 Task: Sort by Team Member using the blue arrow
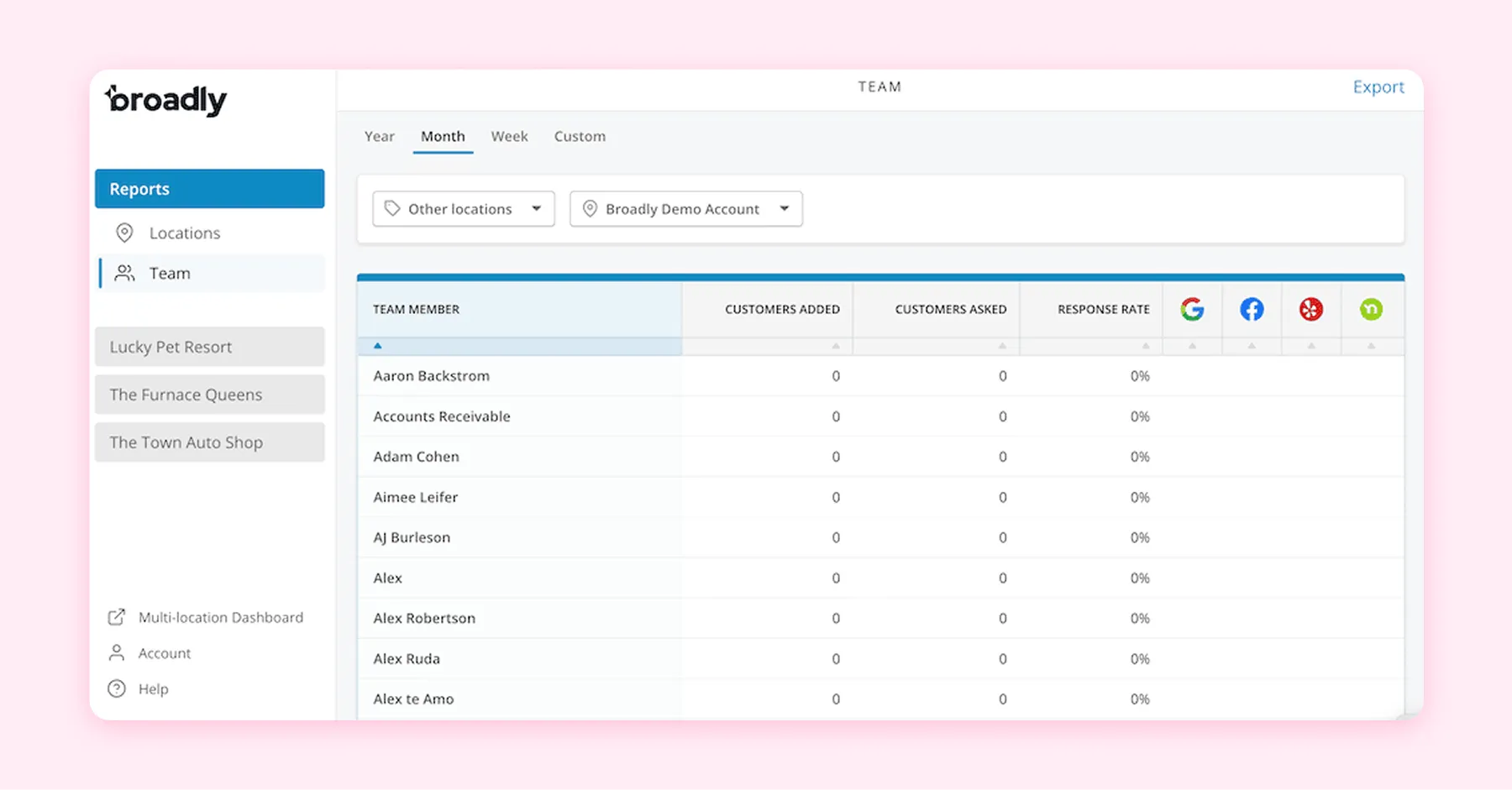pos(378,346)
